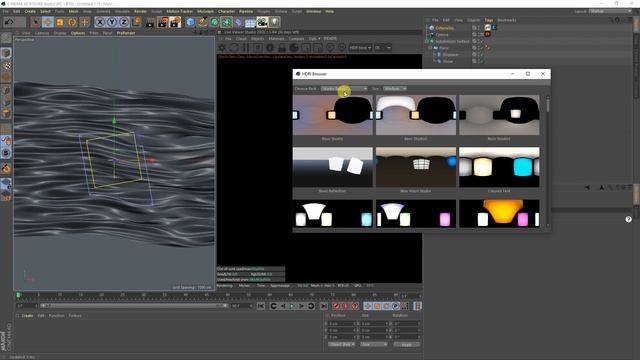This screenshot has width=640, height=360.
Task: Click the Model mode cube icon in sidebar
Action: point(6,53)
